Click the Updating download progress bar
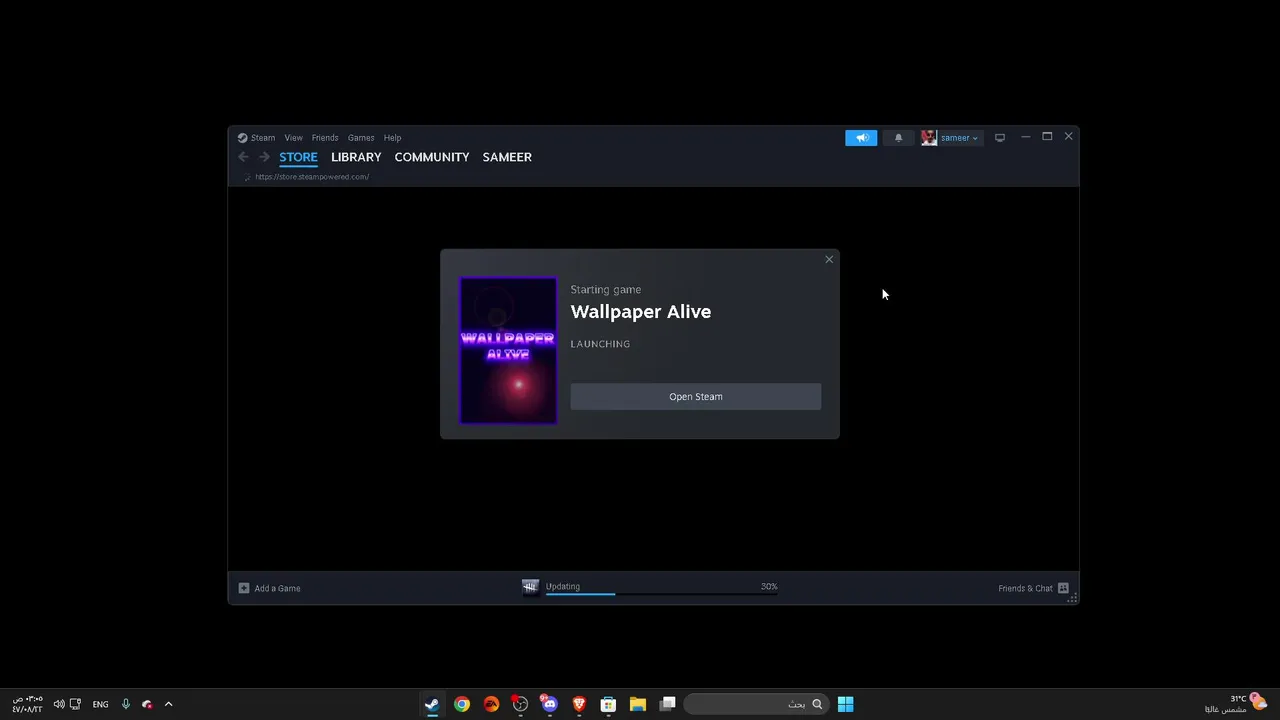This screenshot has height=720, width=1280. pyautogui.click(x=661, y=595)
